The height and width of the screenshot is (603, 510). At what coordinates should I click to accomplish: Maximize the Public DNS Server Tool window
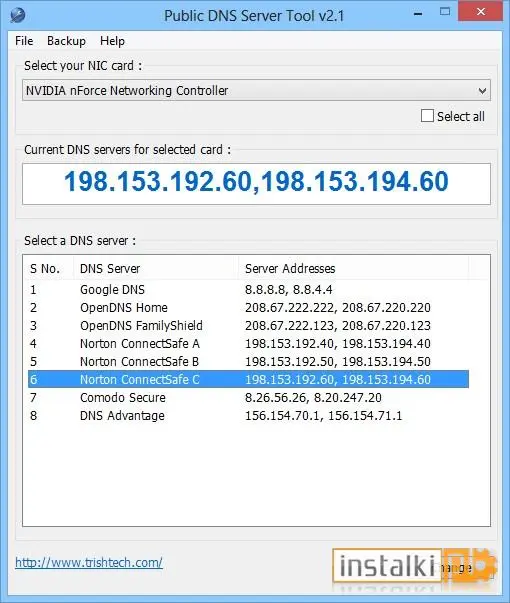pos(445,12)
